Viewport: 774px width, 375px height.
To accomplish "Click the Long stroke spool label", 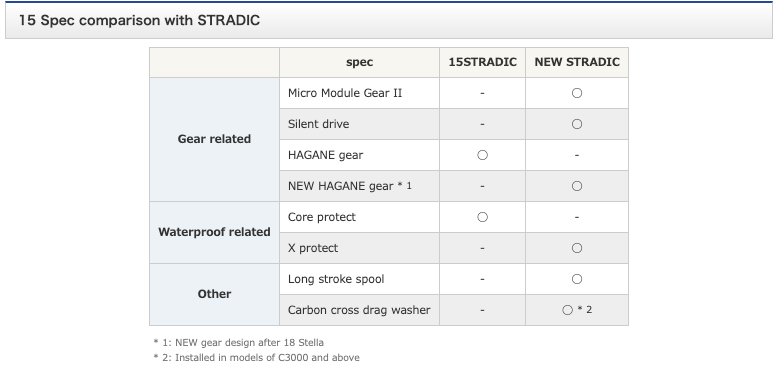I will pyautogui.click(x=336, y=279).
